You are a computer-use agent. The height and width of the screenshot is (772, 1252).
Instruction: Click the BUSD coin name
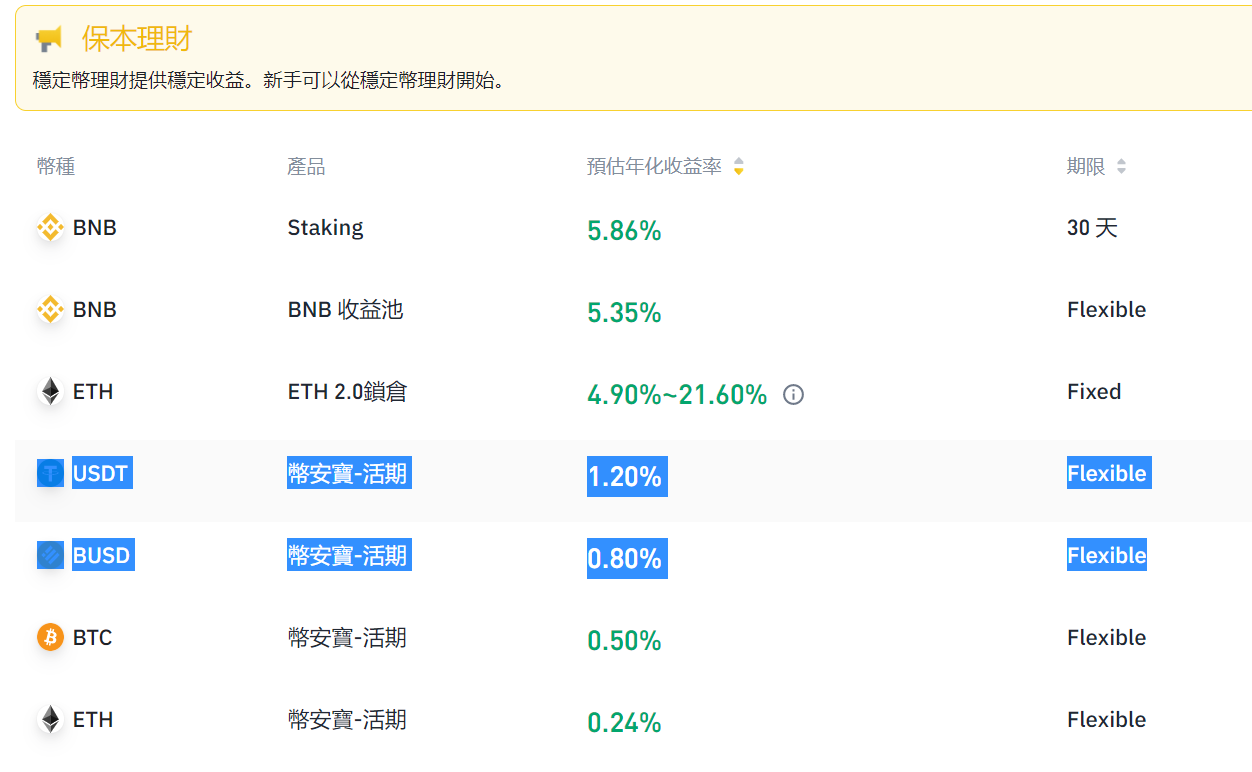coord(103,555)
